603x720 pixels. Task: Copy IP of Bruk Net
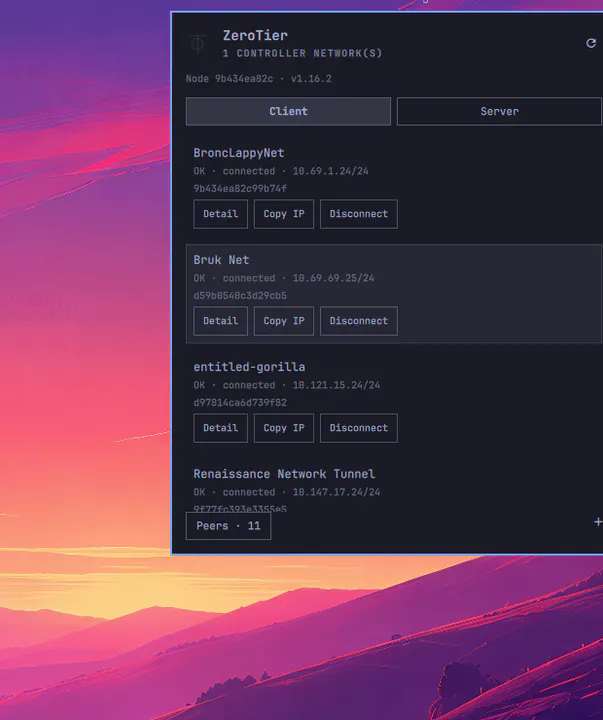(x=284, y=321)
